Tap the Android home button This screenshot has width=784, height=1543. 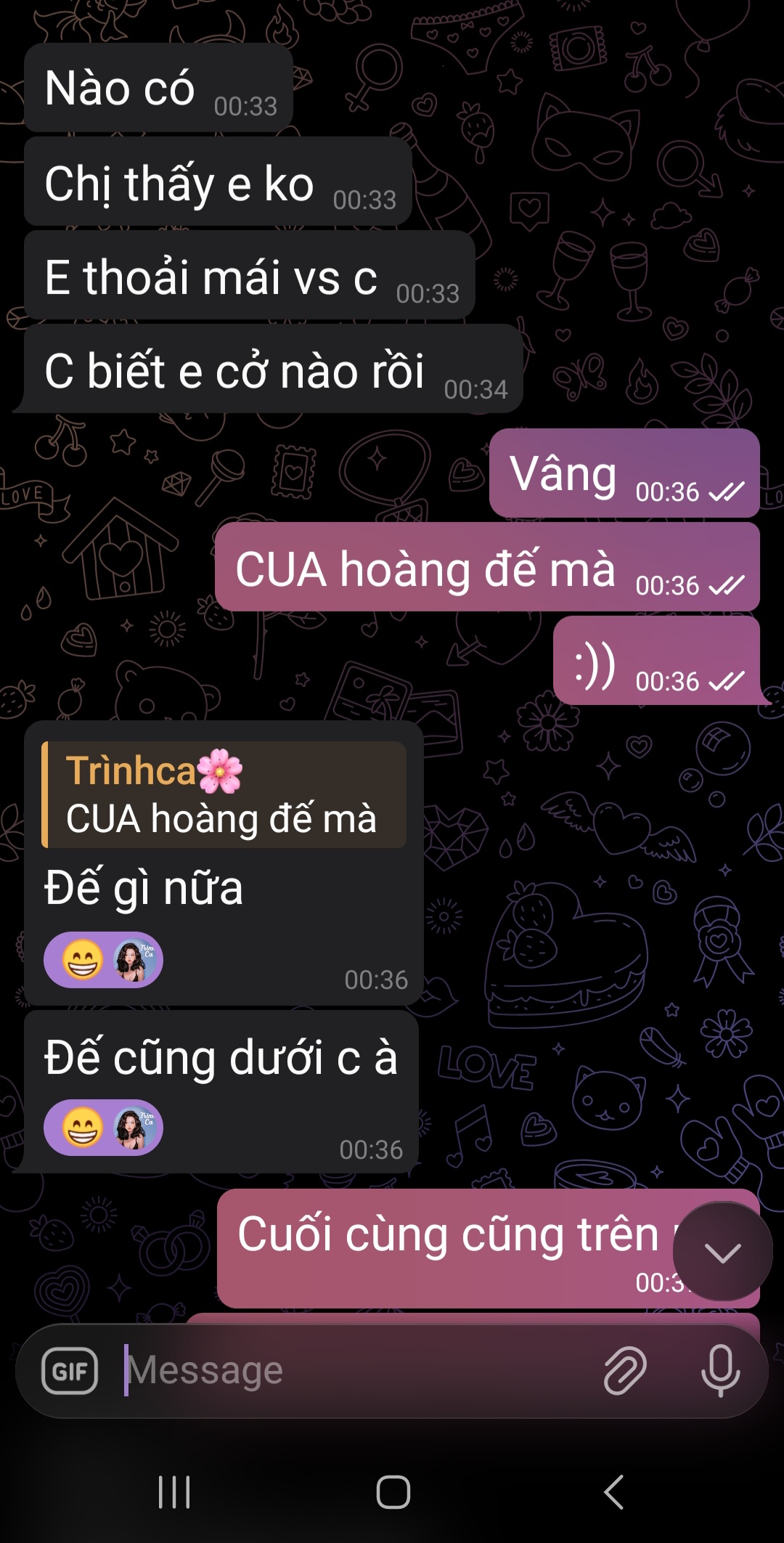tap(393, 1492)
